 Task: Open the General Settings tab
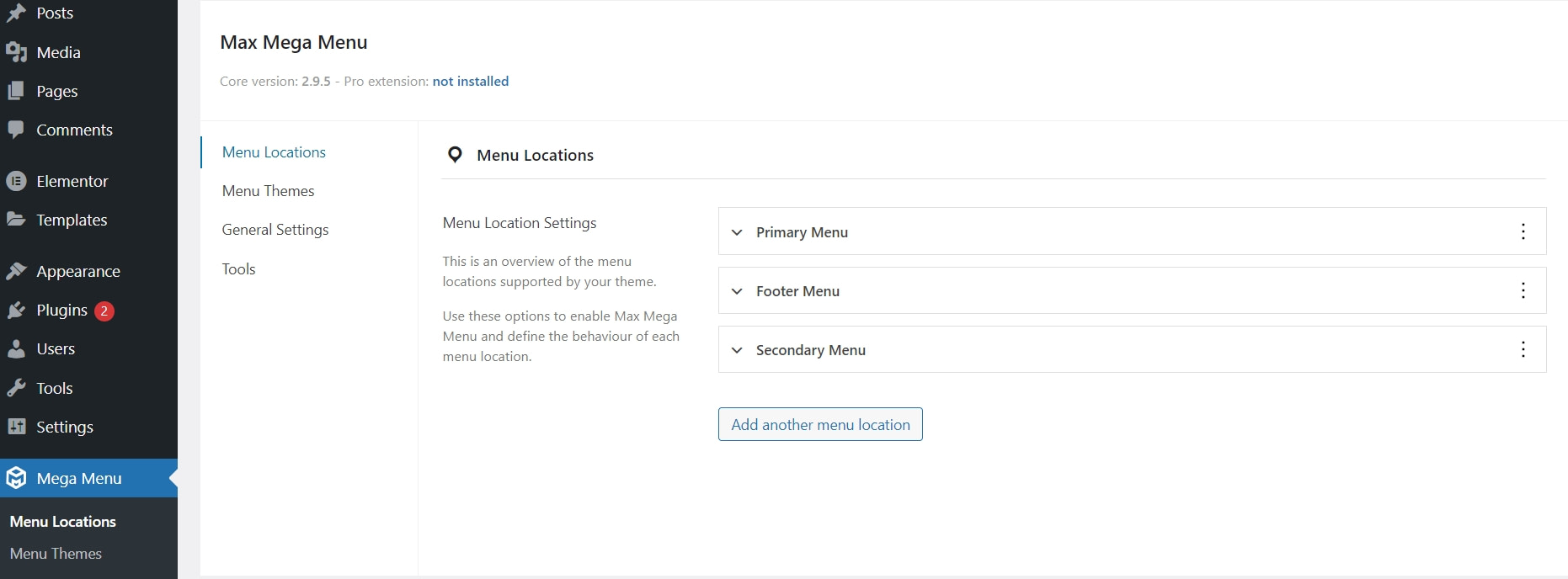click(275, 229)
